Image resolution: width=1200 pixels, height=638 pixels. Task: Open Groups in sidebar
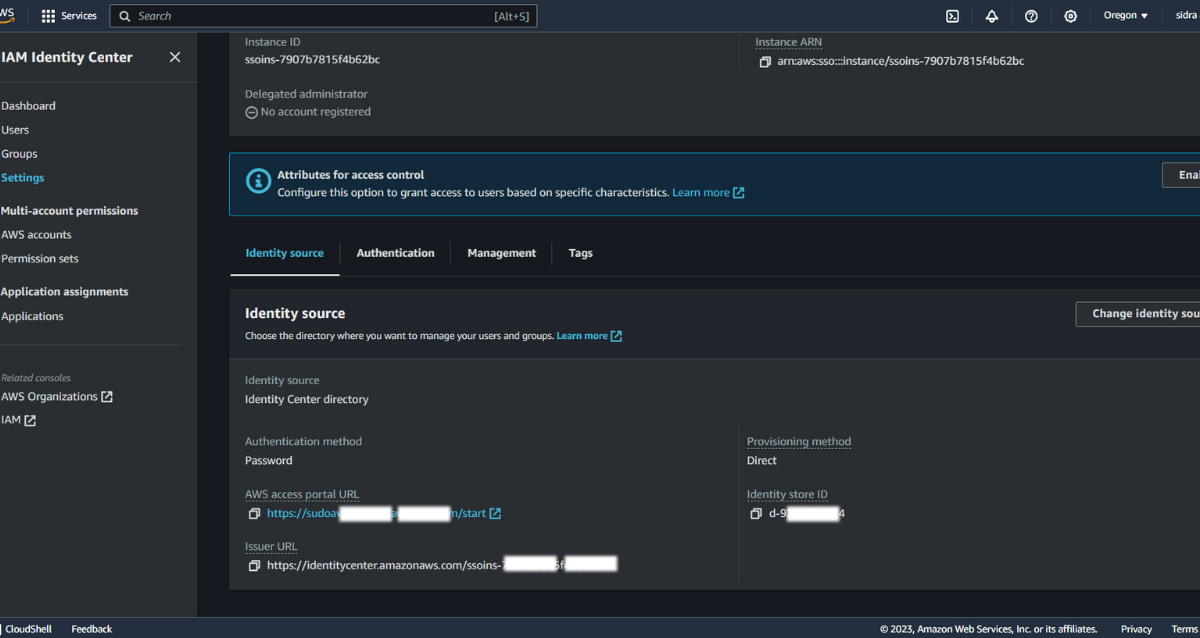[19, 154]
